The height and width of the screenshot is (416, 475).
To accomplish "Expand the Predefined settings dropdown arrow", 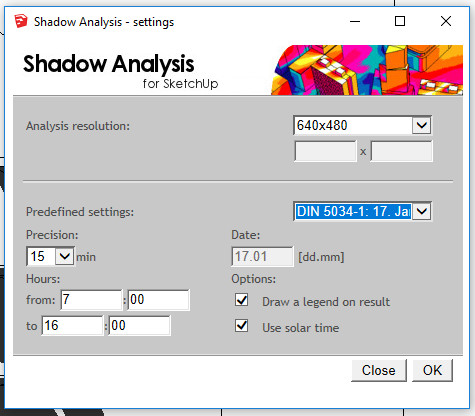I will (422, 211).
